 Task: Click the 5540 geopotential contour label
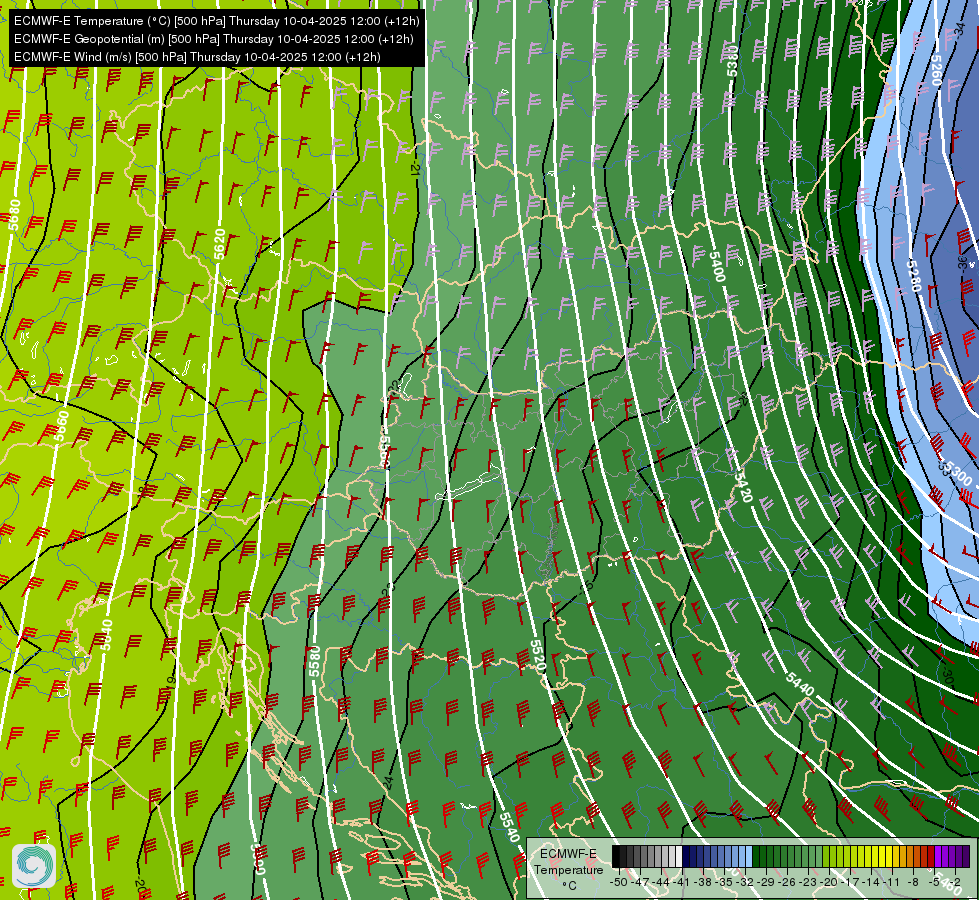tap(509, 826)
